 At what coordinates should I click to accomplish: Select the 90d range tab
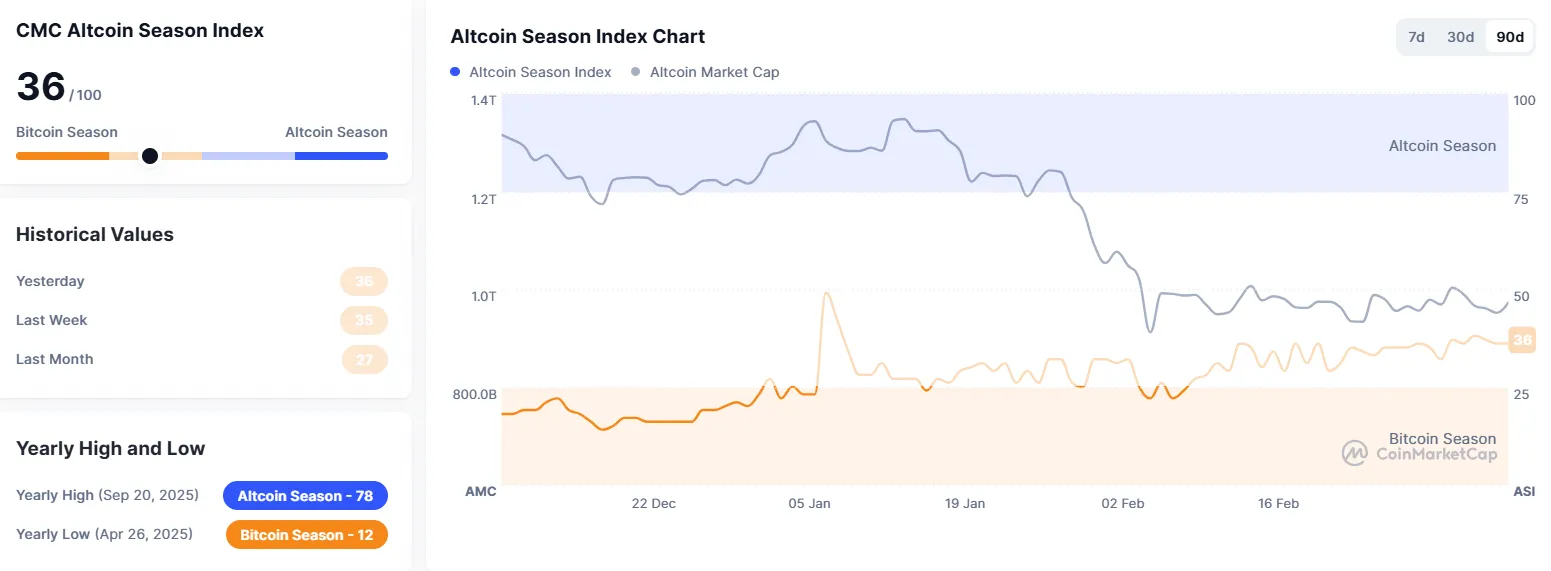1510,37
